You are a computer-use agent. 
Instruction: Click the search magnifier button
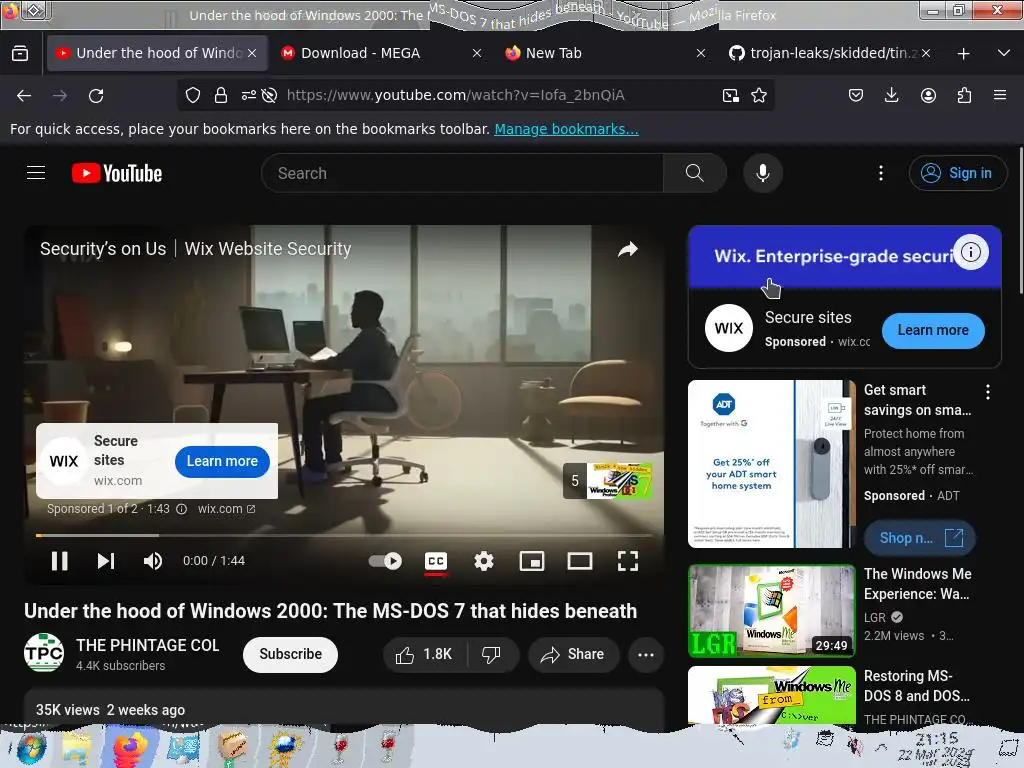695,173
